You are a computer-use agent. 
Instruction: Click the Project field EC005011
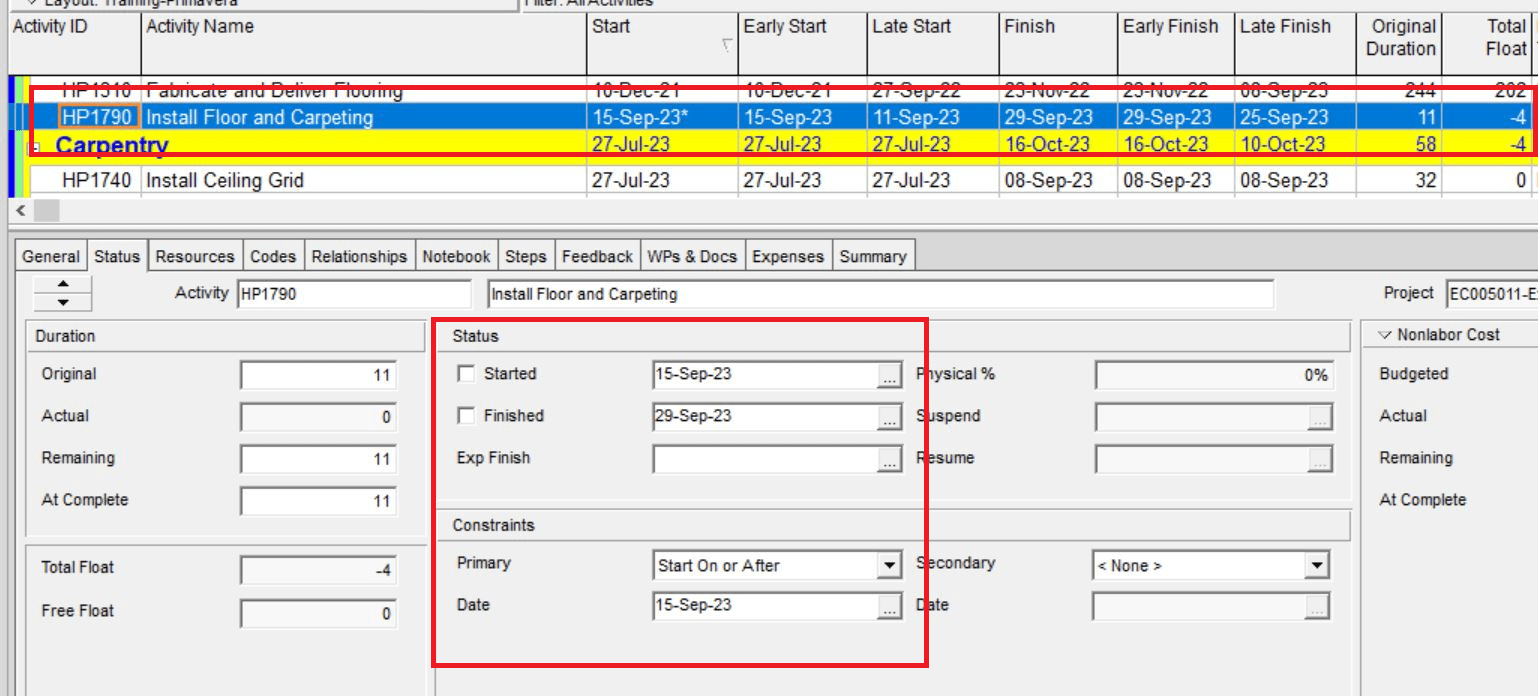coord(1491,294)
